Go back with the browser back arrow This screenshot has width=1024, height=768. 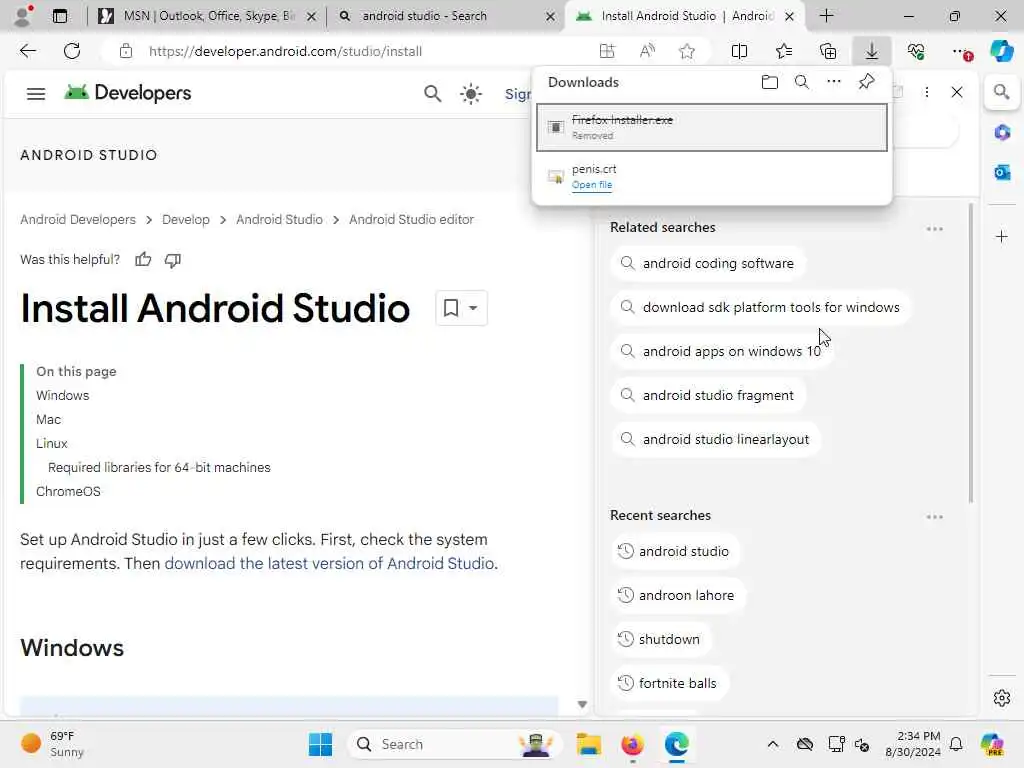tap(28, 51)
